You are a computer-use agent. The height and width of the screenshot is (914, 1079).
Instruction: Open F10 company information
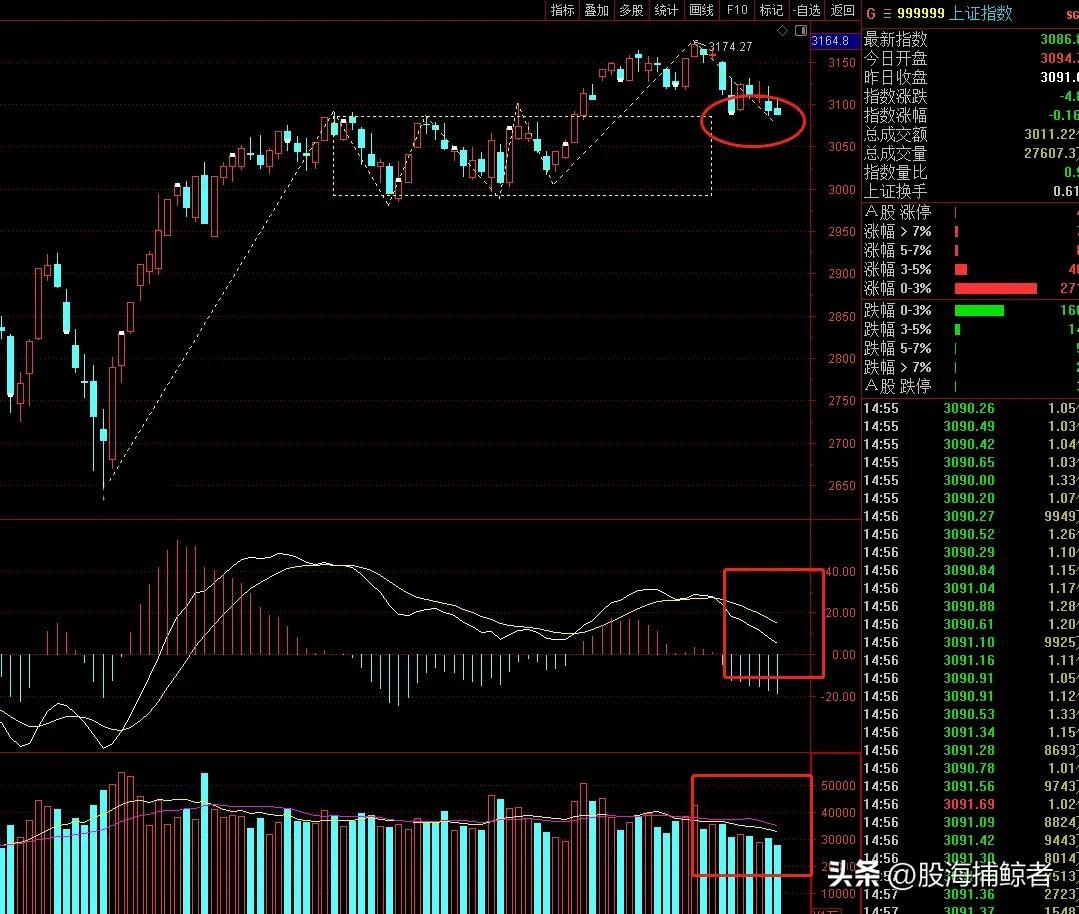[x=737, y=10]
